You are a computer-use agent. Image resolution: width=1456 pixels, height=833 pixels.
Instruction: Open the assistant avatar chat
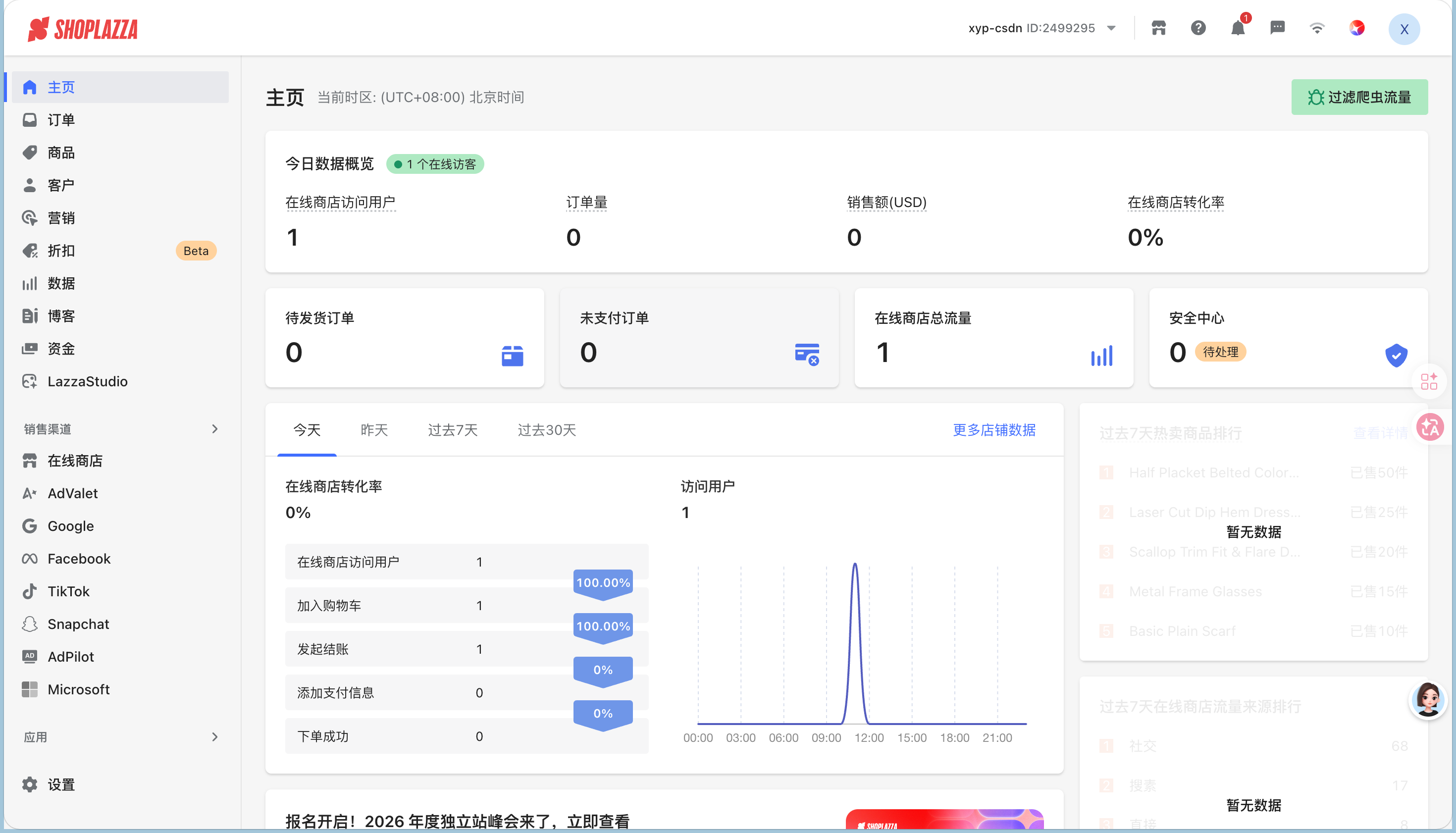(x=1428, y=700)
